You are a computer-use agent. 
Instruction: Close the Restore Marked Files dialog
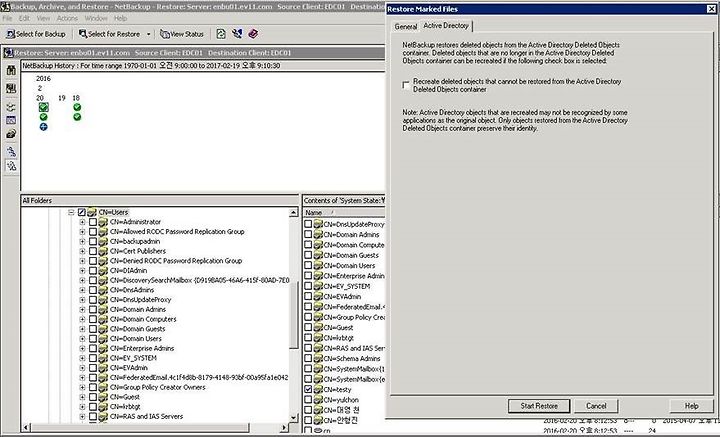(711, 9)
